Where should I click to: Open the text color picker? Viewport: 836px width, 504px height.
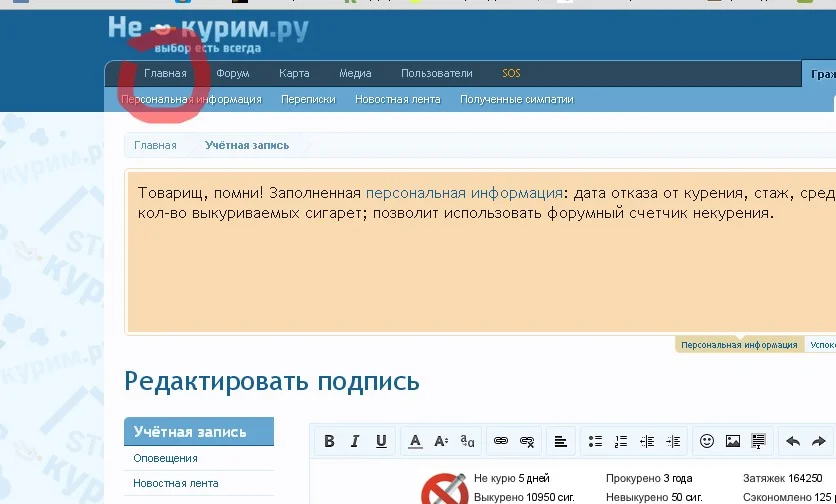pos(415,441)
